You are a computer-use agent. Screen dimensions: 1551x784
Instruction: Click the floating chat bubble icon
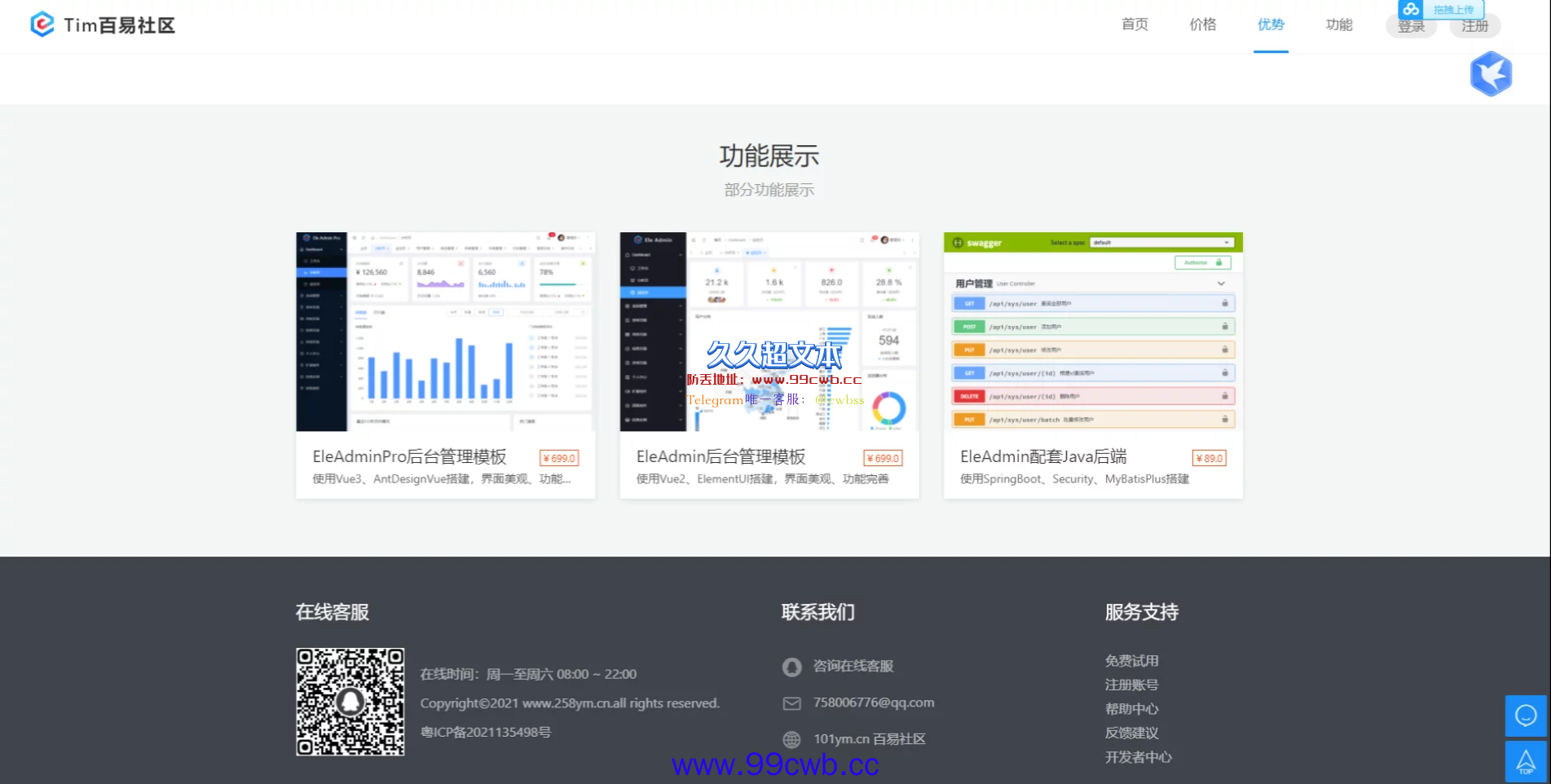(1526, 716)
